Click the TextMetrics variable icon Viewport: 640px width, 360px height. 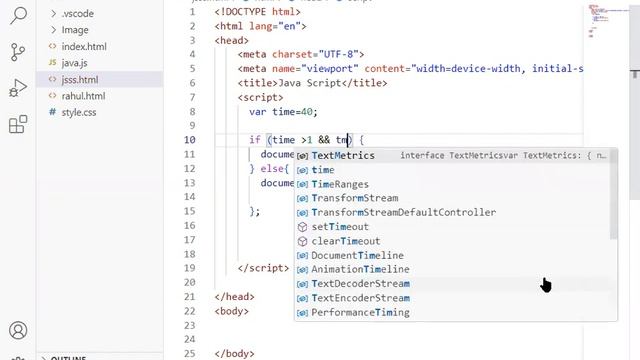pos(302,156)
